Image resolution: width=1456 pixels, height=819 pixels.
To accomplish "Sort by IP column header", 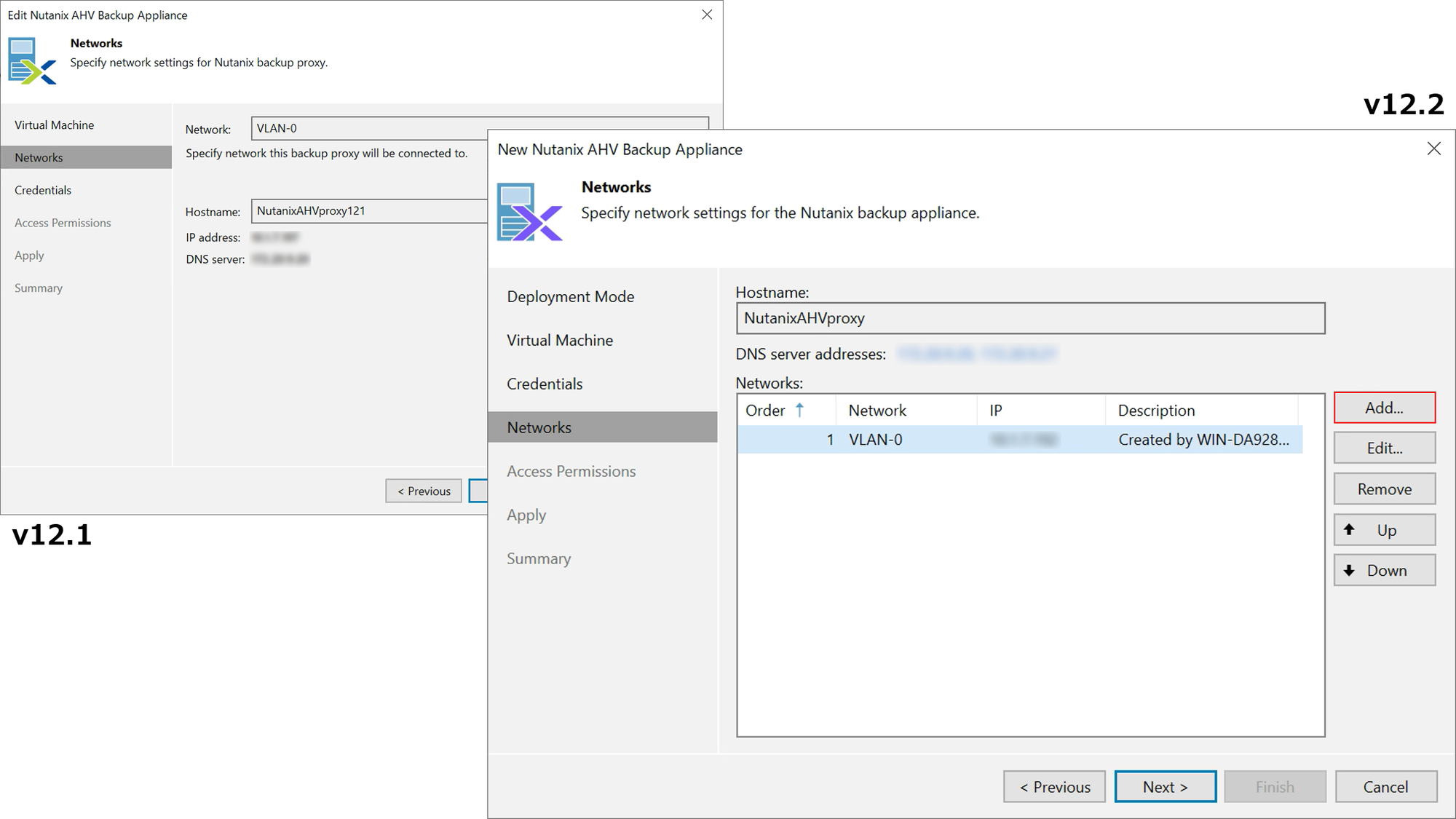I will click(x=1041, y=411).
